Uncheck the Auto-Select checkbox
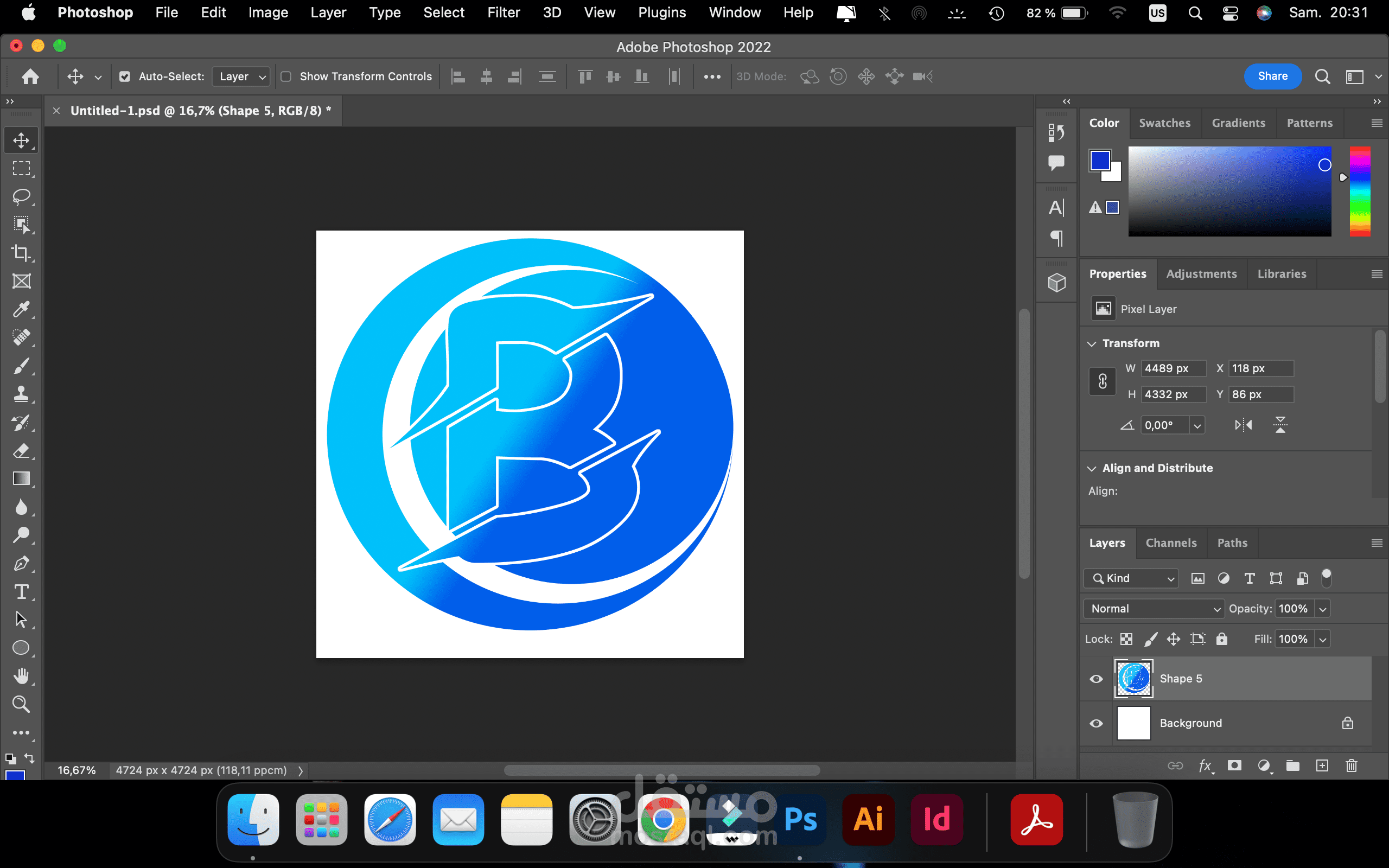This screenshot has height=868, width=1389. [x=125, y=76]
